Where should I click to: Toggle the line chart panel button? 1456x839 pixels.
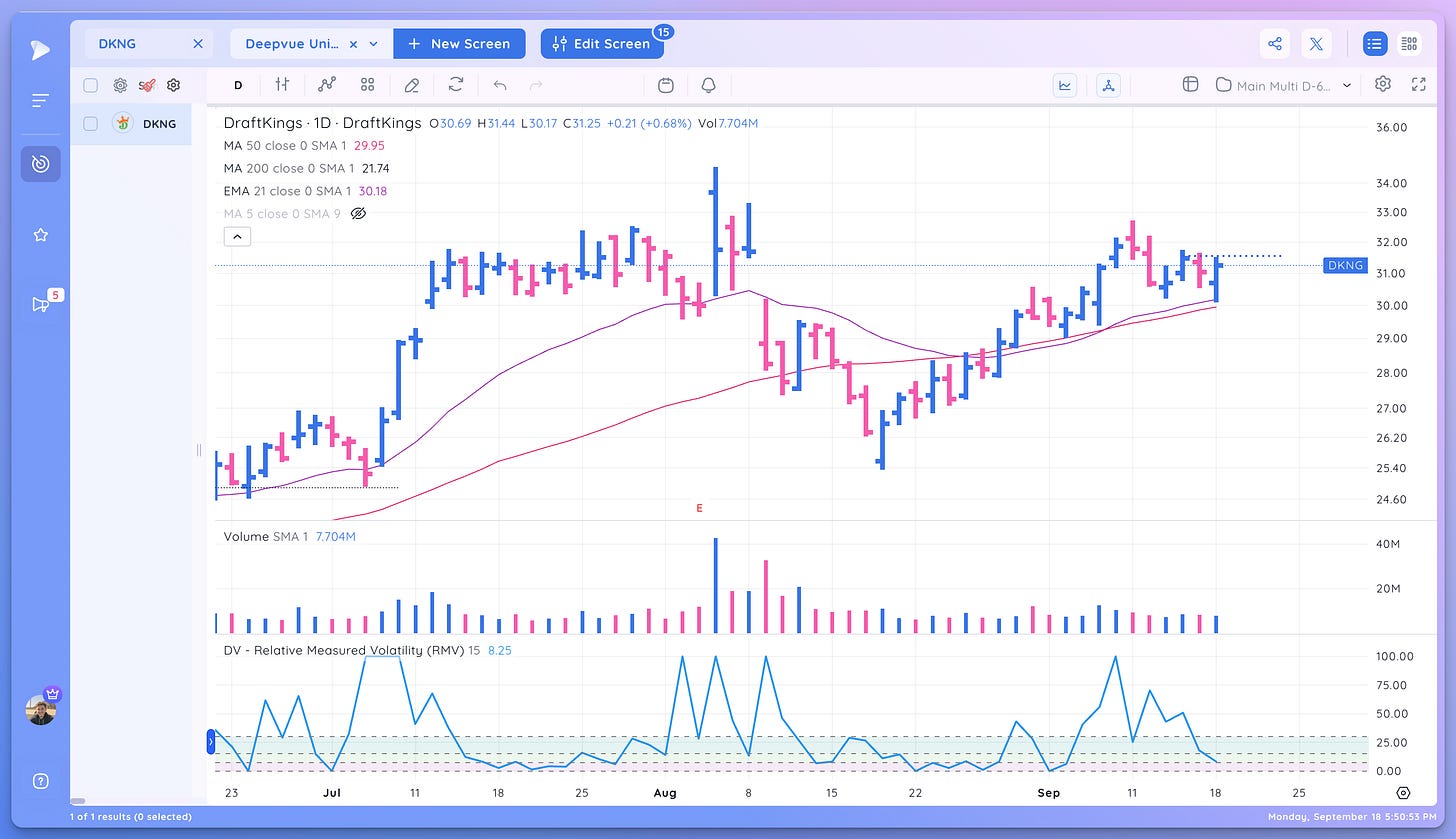click(x=1065, y=85)
